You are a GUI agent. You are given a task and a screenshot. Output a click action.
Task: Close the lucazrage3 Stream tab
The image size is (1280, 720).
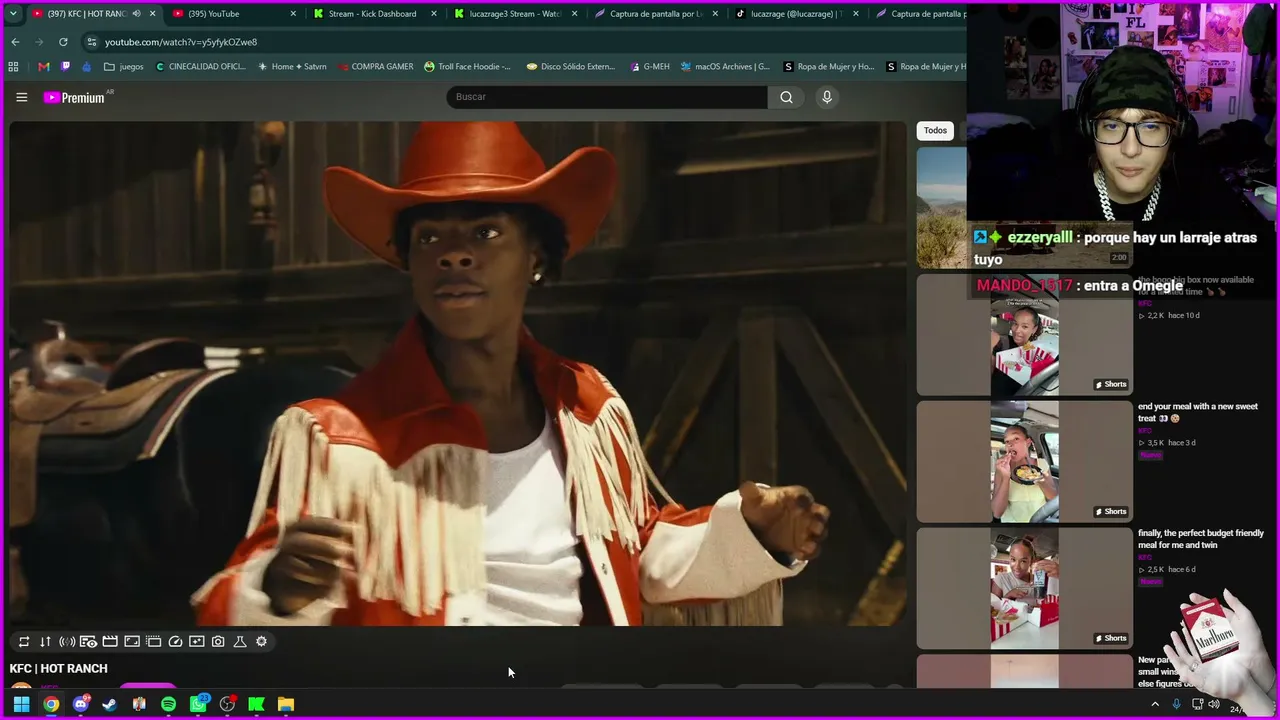[575, 14]
